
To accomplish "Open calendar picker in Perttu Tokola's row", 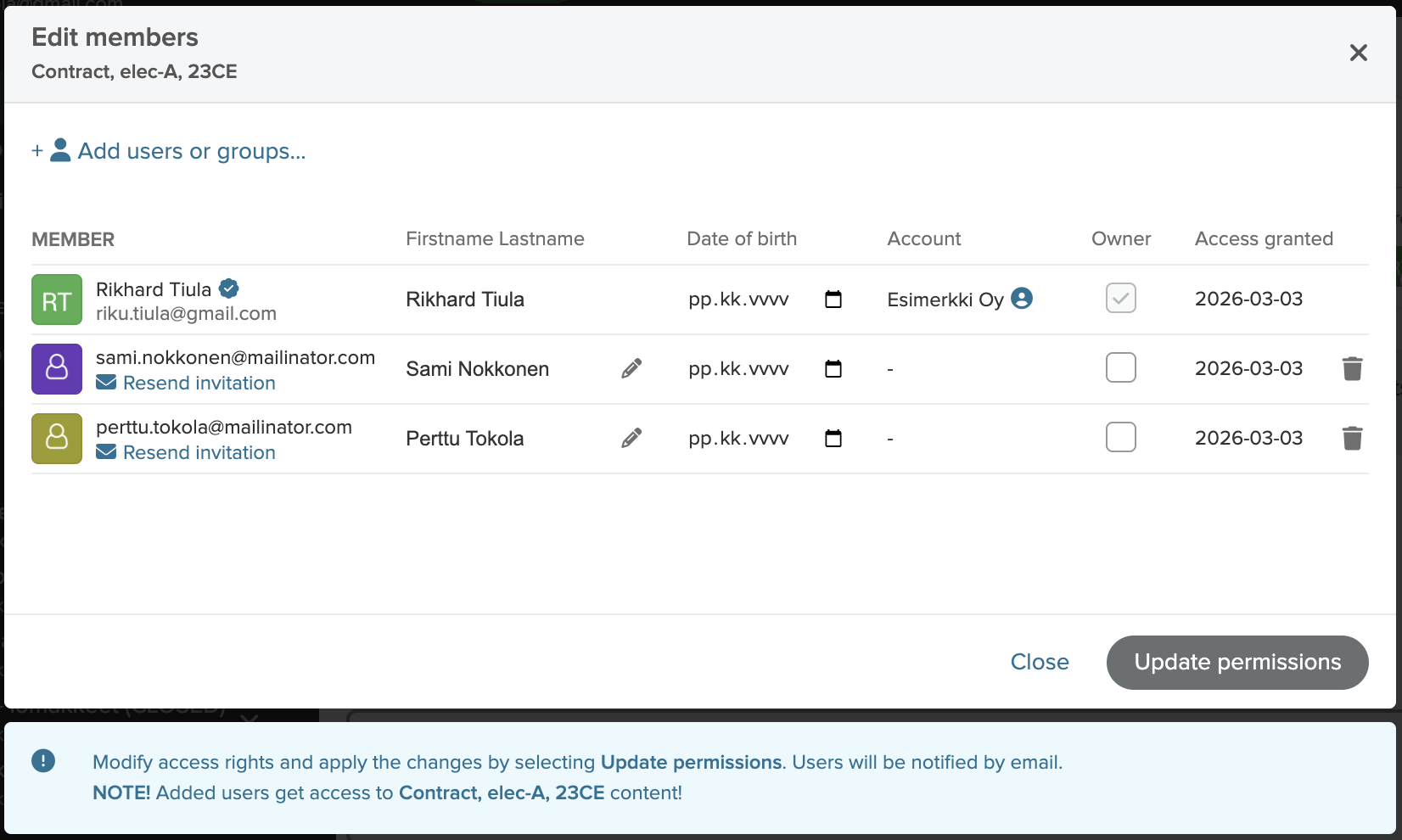I will click(833, 438).
